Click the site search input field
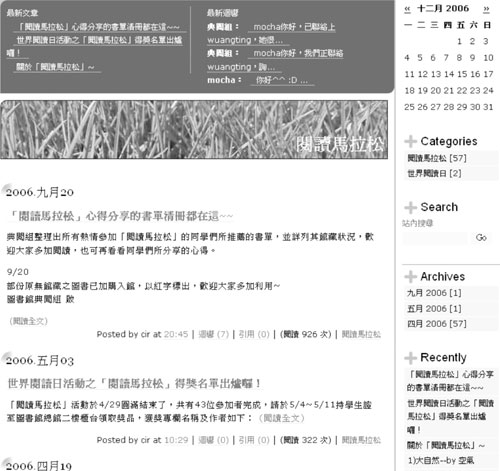 pos(435,238)
